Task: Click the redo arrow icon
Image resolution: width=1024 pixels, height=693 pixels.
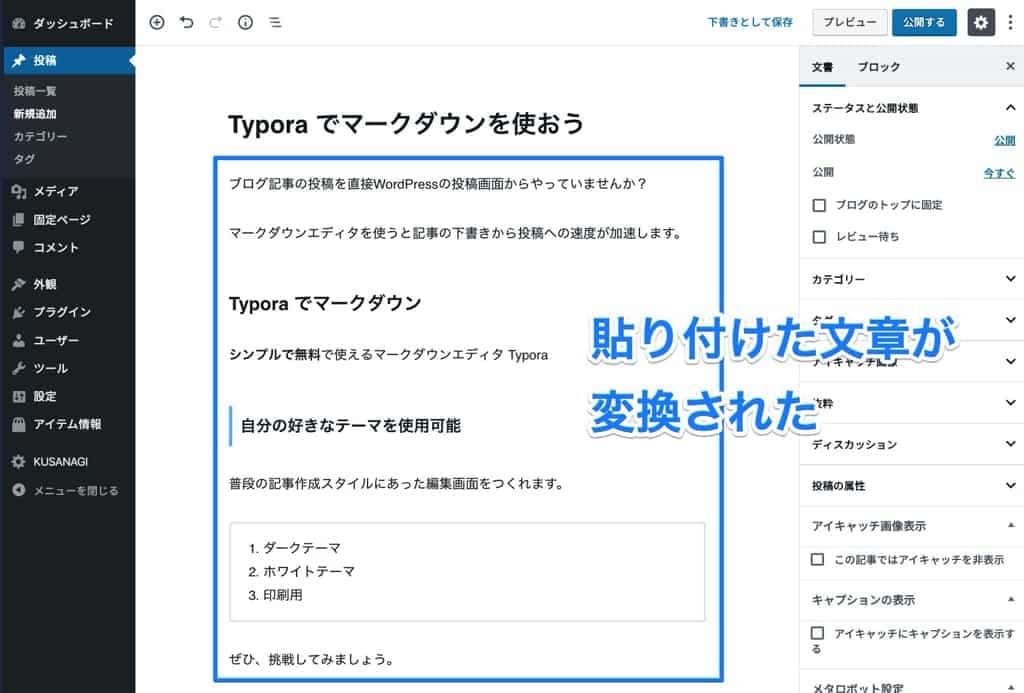Action: 216,22
